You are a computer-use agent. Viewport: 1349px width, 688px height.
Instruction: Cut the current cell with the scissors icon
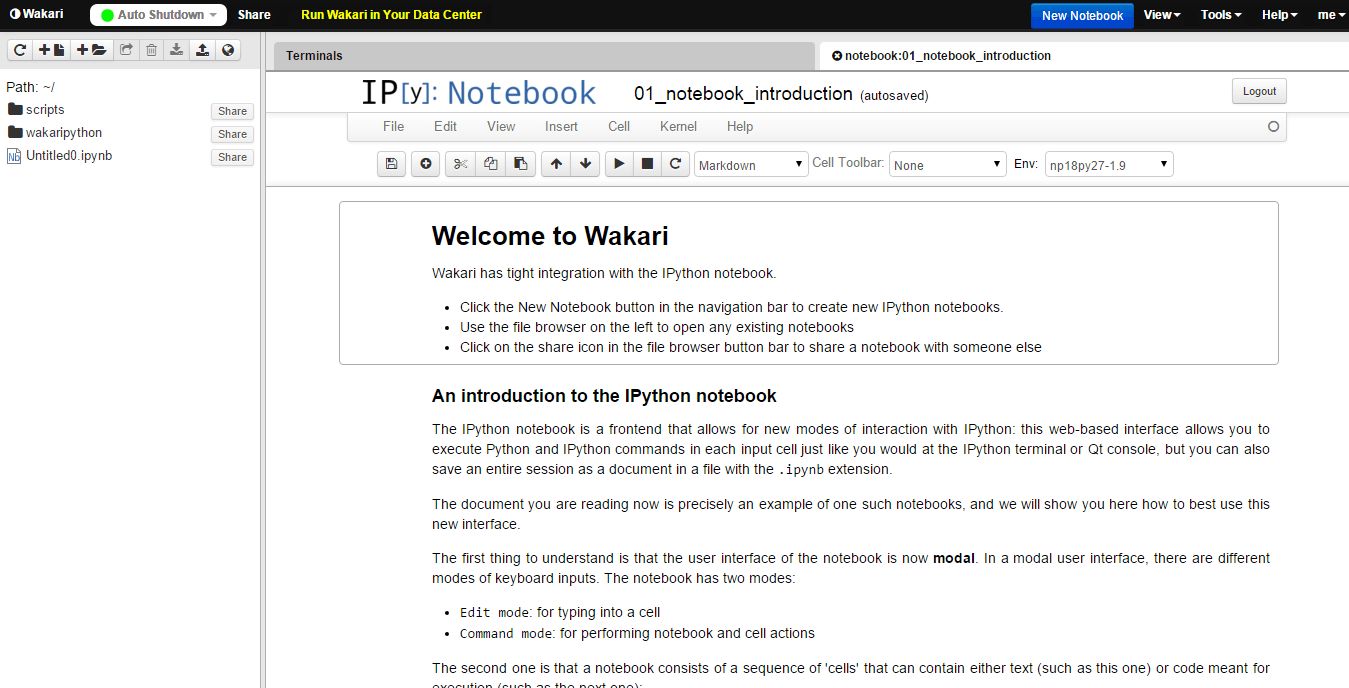click(460, 163)
